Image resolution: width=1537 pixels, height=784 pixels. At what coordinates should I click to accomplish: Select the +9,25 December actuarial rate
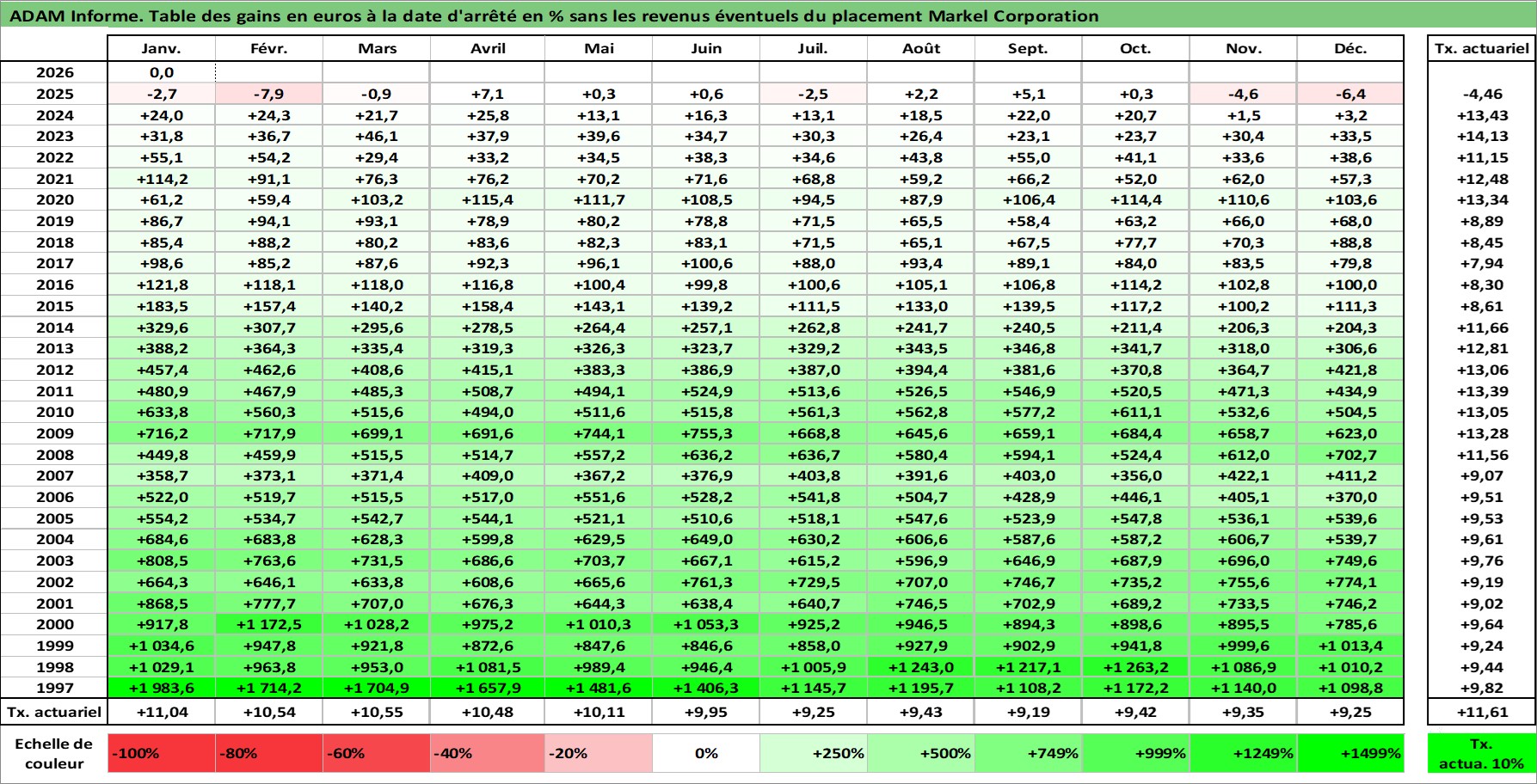click(1350, 712)
